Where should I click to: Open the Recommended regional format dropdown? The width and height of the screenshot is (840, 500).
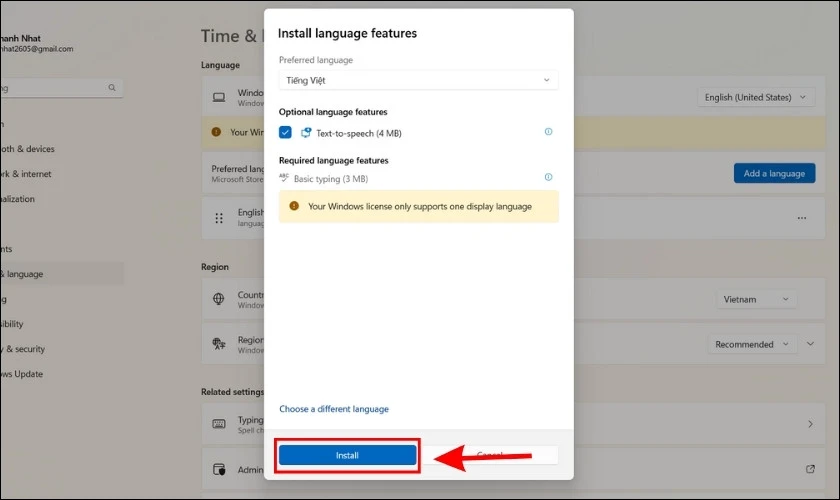[752, 344]
